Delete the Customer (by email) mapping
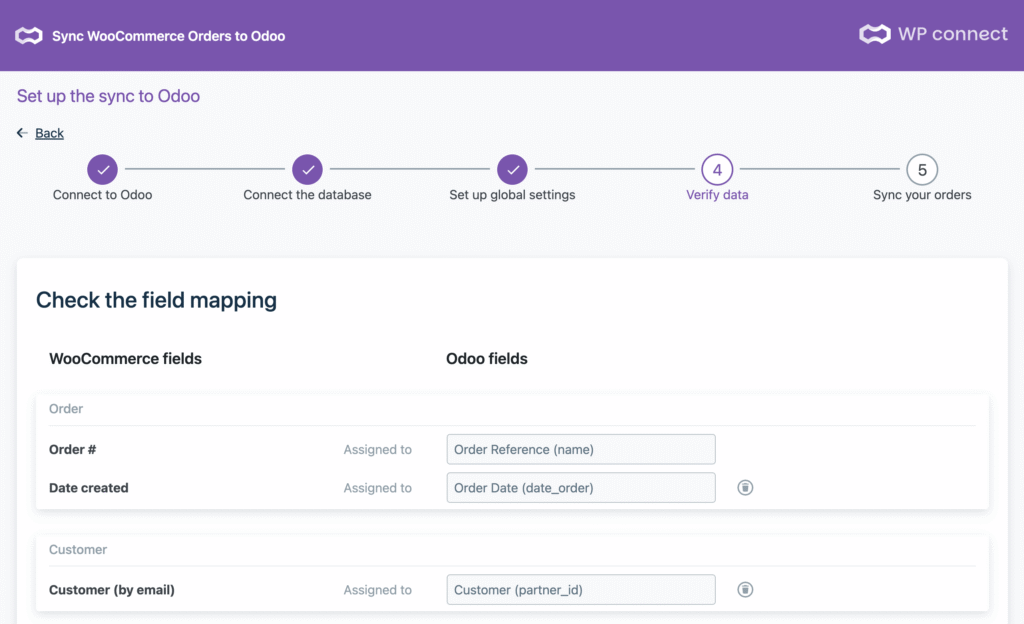 [x=745, y=590]
